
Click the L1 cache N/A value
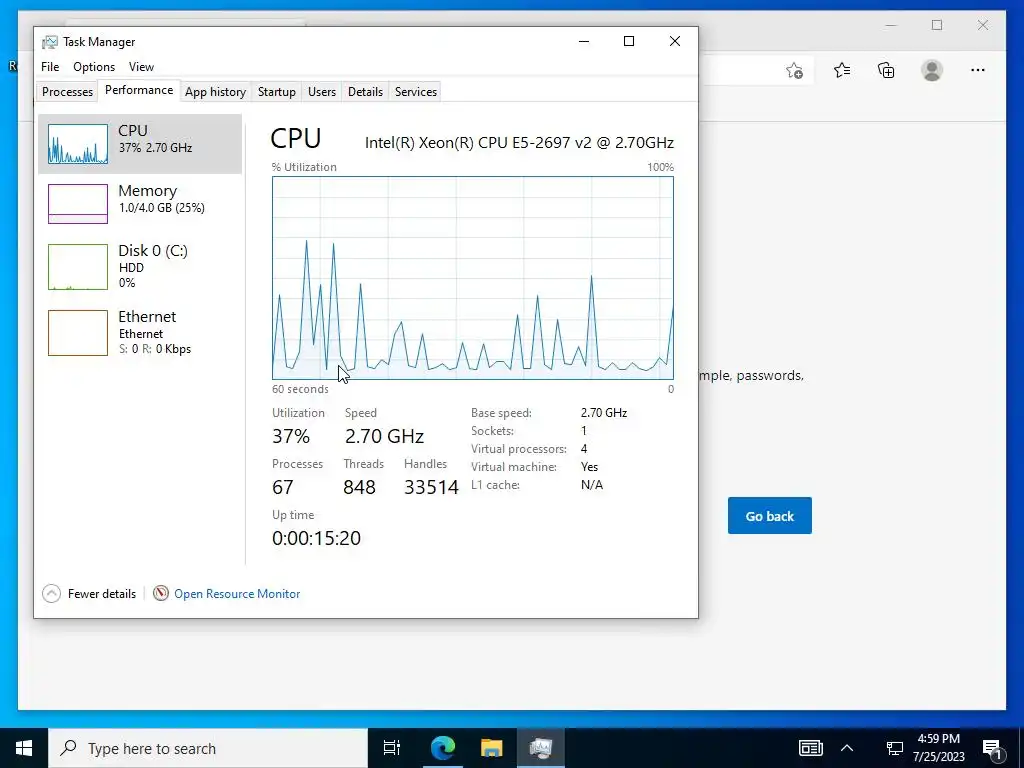point(592,485)
